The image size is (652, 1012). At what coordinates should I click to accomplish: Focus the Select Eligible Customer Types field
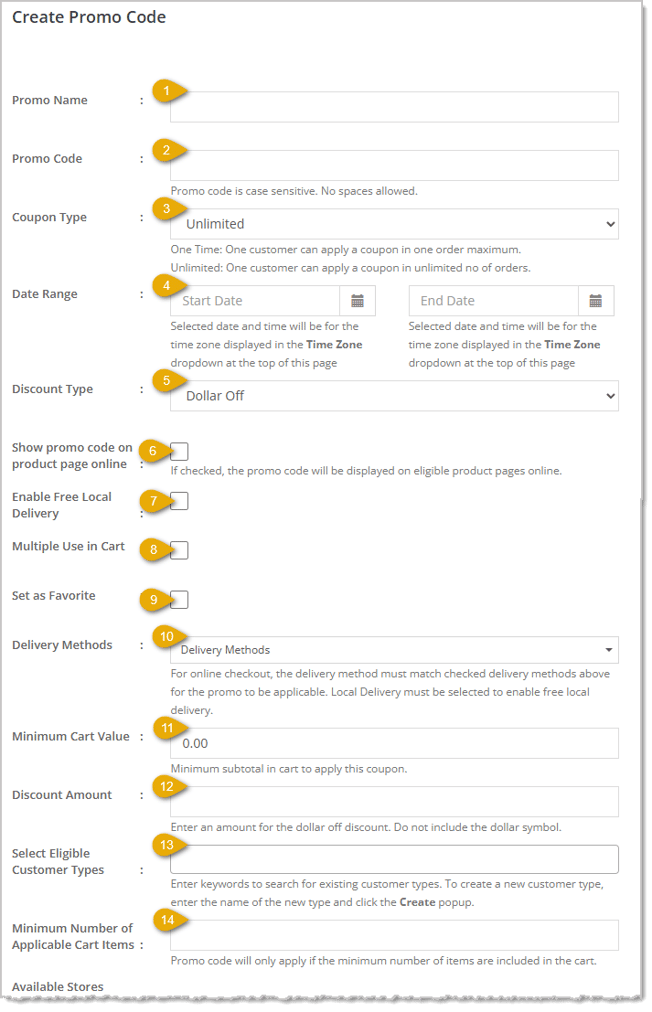point(394,860)
